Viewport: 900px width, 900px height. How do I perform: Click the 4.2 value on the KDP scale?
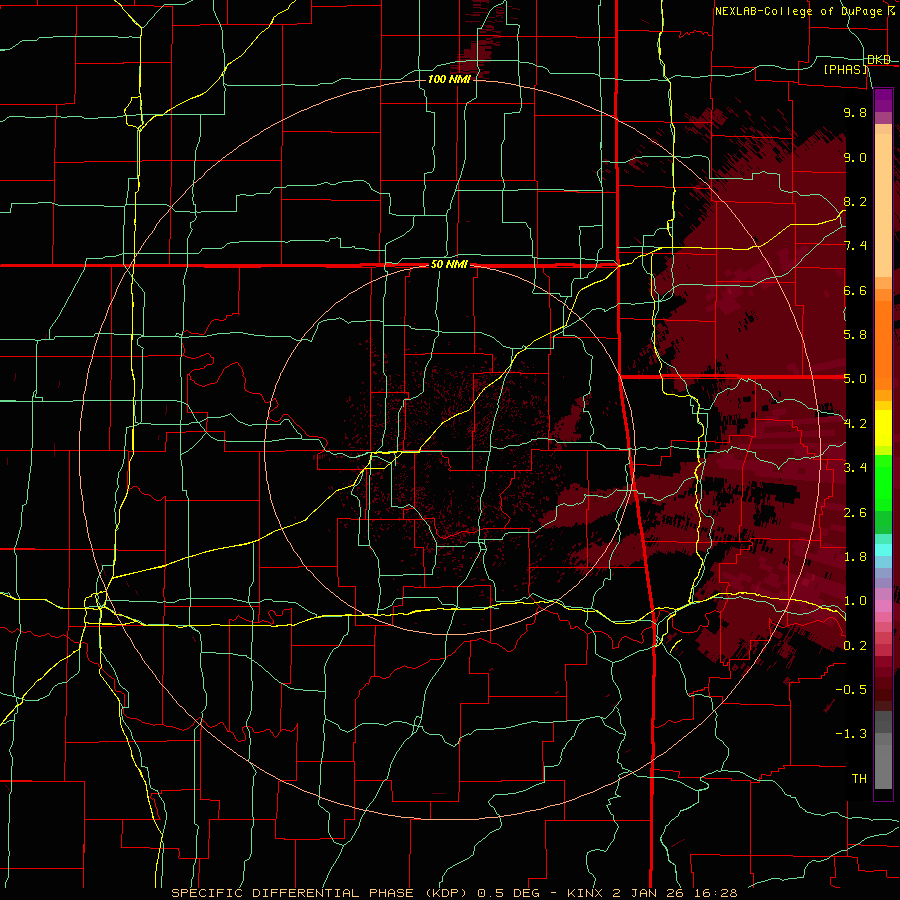point(855,424)
